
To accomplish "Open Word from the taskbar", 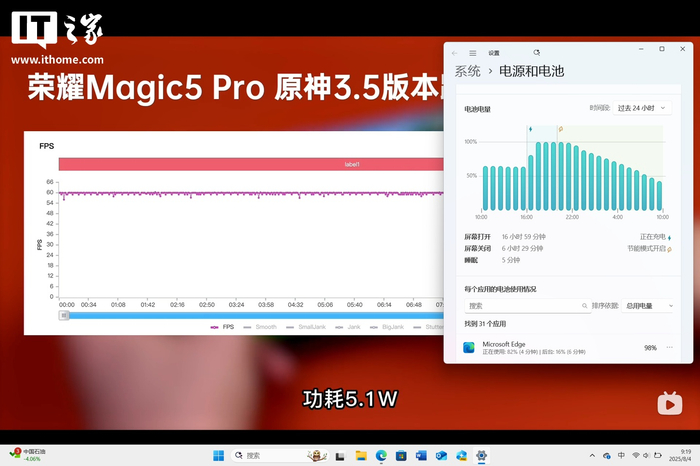I will (x=421, y=456).
